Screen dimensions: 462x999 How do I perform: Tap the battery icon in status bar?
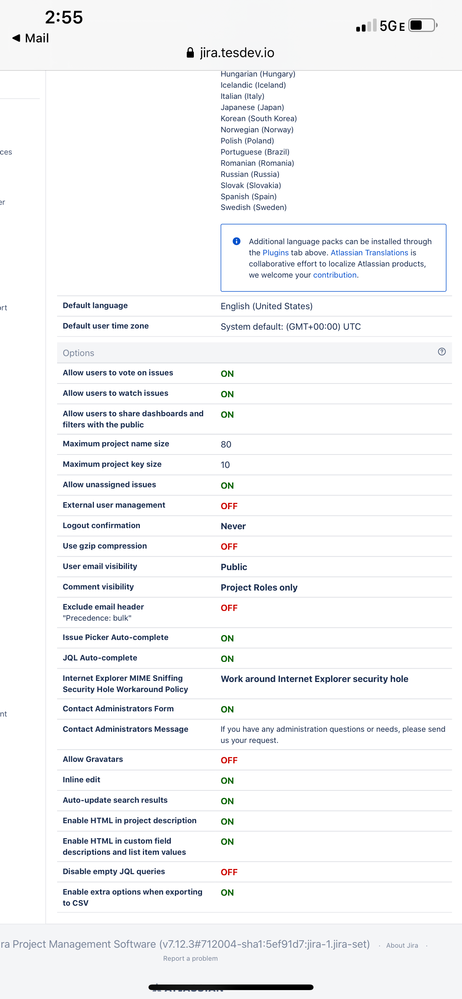(x=424, y=26)
